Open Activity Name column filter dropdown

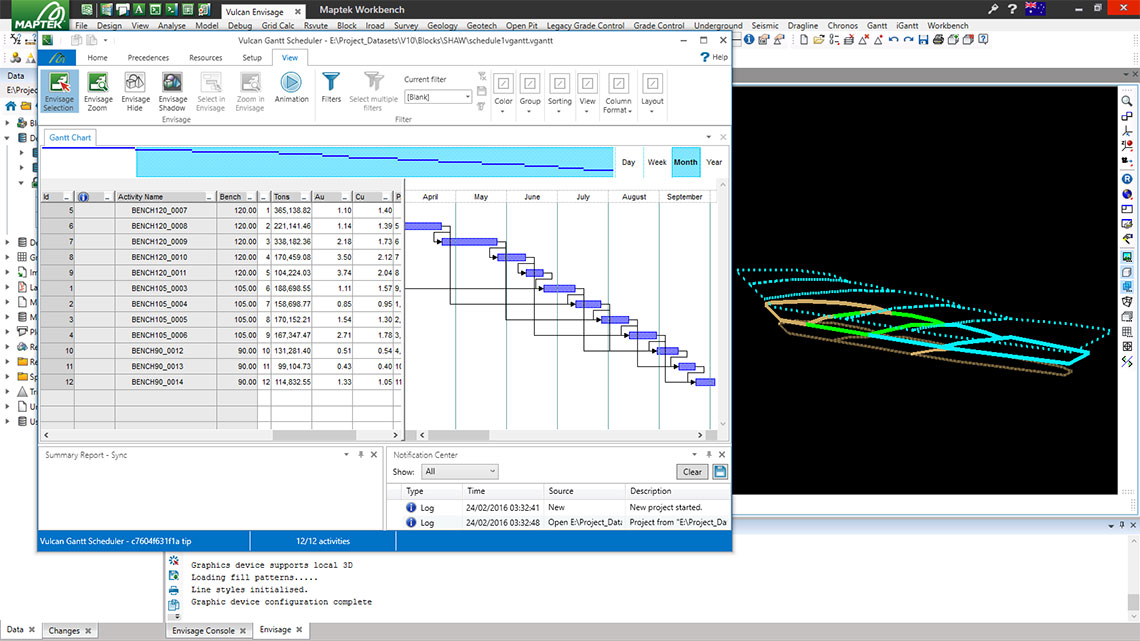tap(209, 197)
